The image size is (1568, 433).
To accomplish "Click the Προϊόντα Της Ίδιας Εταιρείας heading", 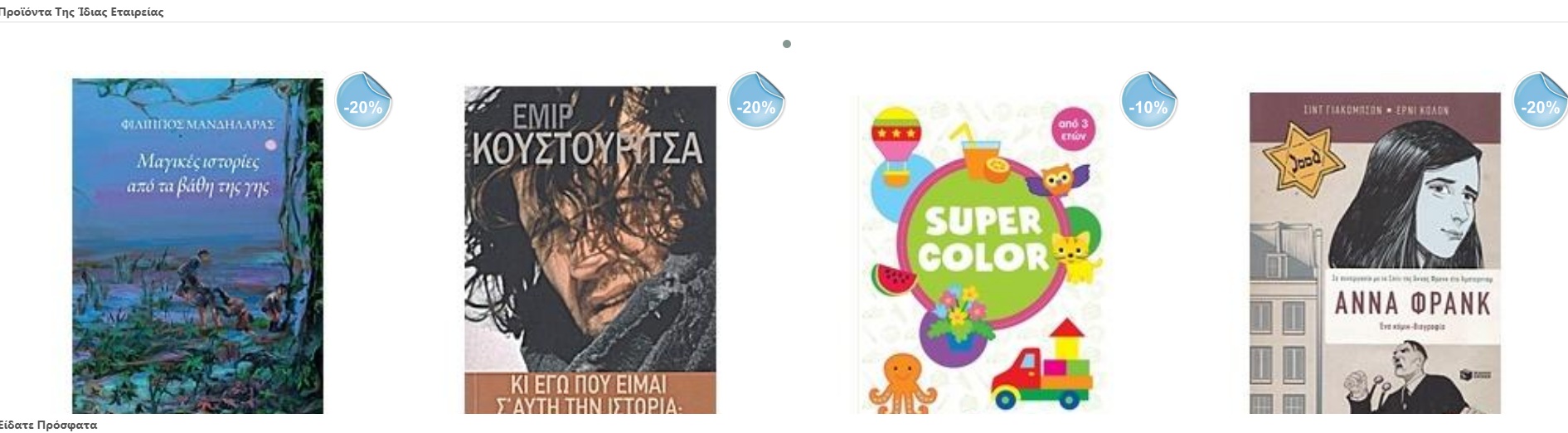I will pos(81,12).
